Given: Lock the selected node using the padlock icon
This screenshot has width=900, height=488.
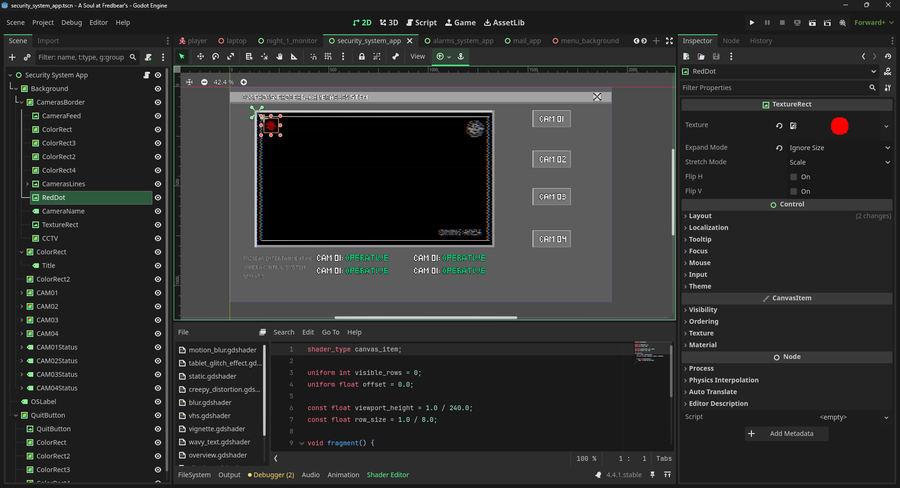Looking at the screenshot, I should click(361, 57).
